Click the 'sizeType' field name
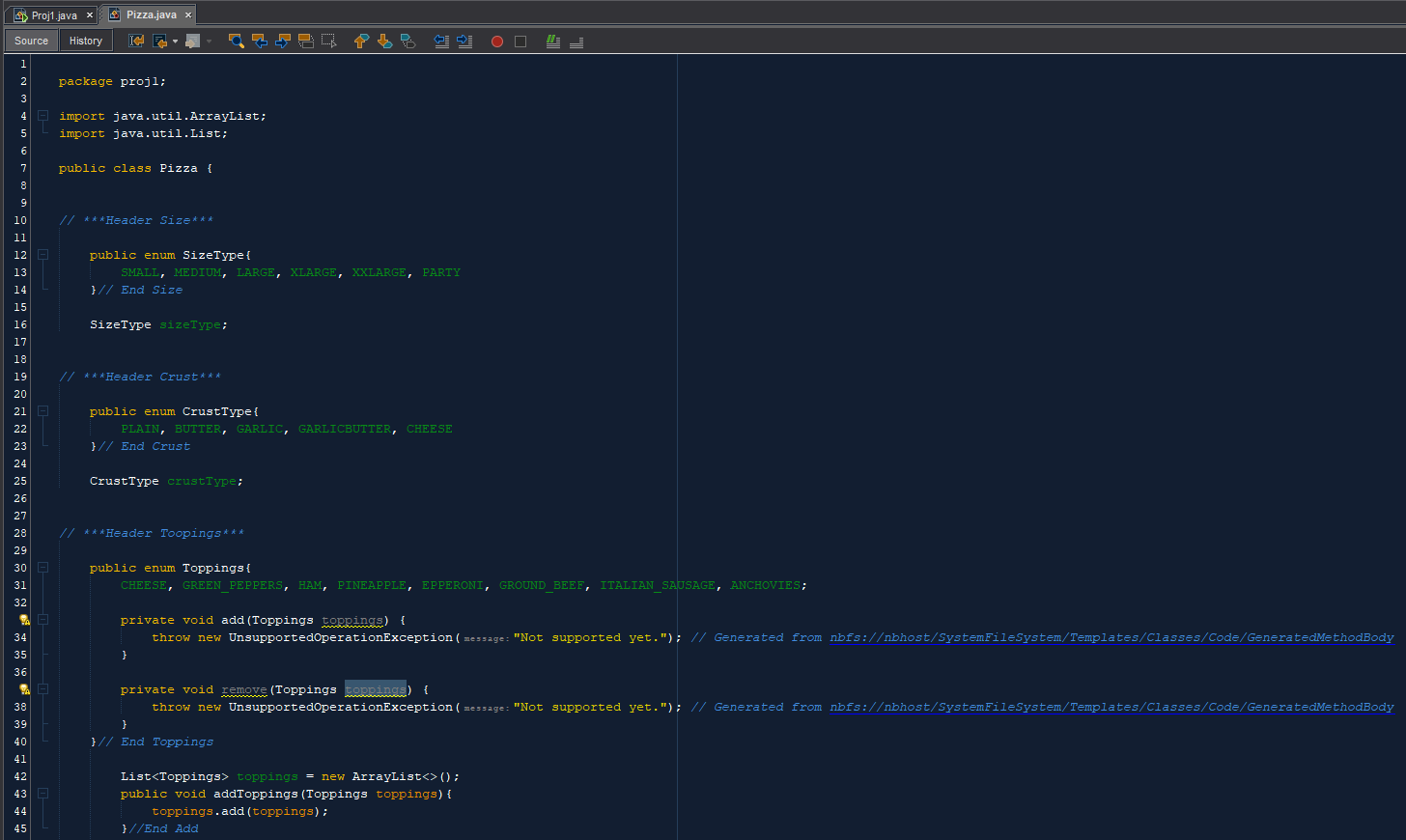1406x840 pixels. pyautogui.click(x=190, y=324)
